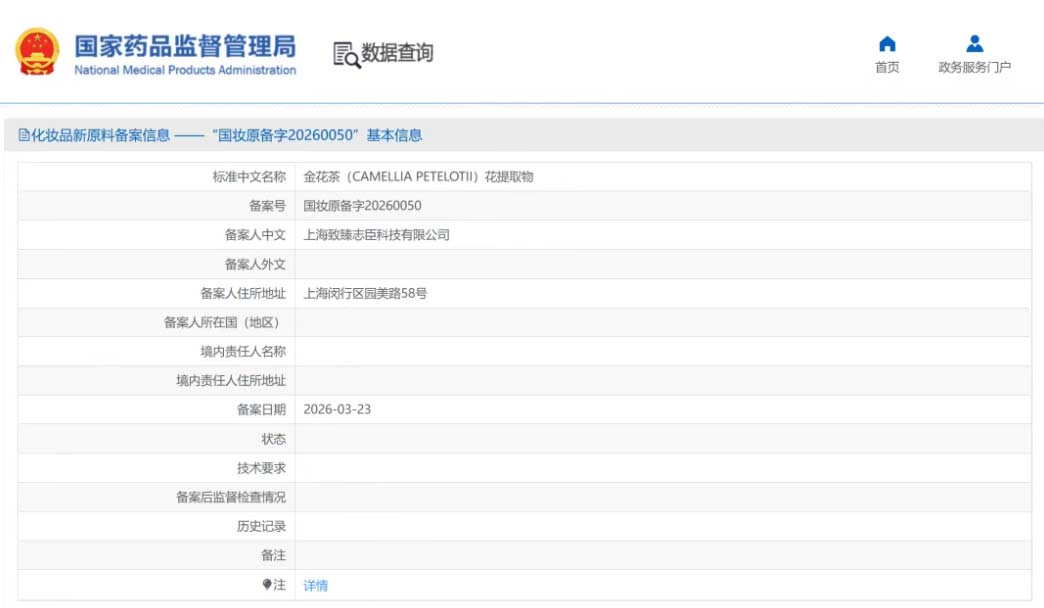Click the 历史记录 row label
This screenshot has width=1044, height=608.
(x=261, y=526)
